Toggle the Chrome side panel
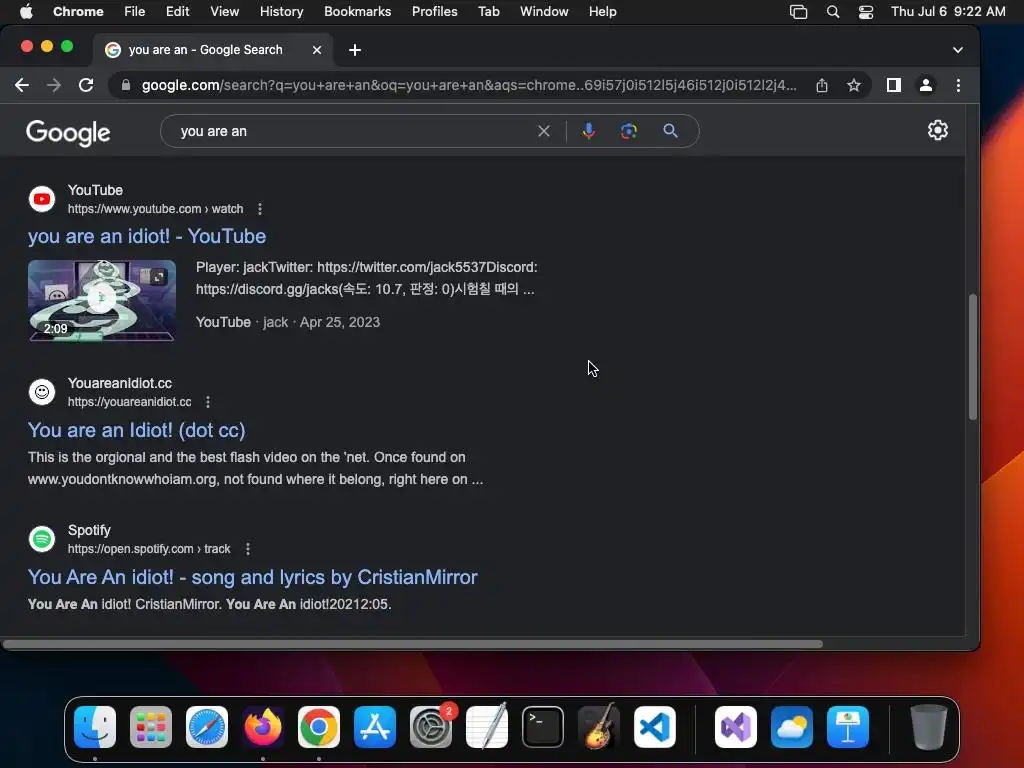Screen dimensions: 1024x768 click(893, 85)
